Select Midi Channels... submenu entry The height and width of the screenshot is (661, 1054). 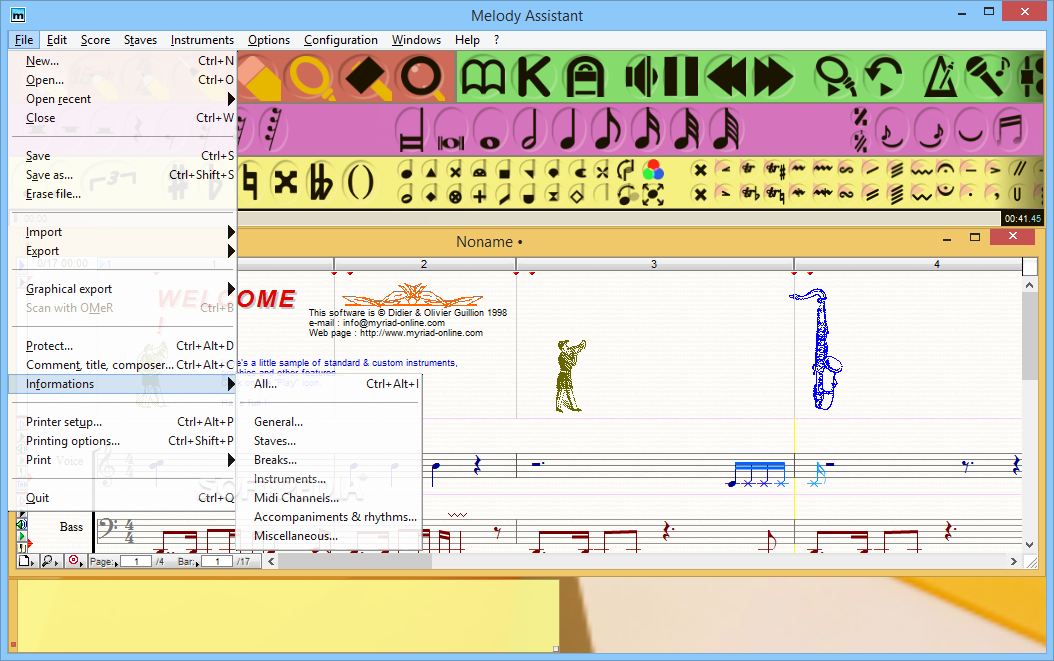(329, 498)
